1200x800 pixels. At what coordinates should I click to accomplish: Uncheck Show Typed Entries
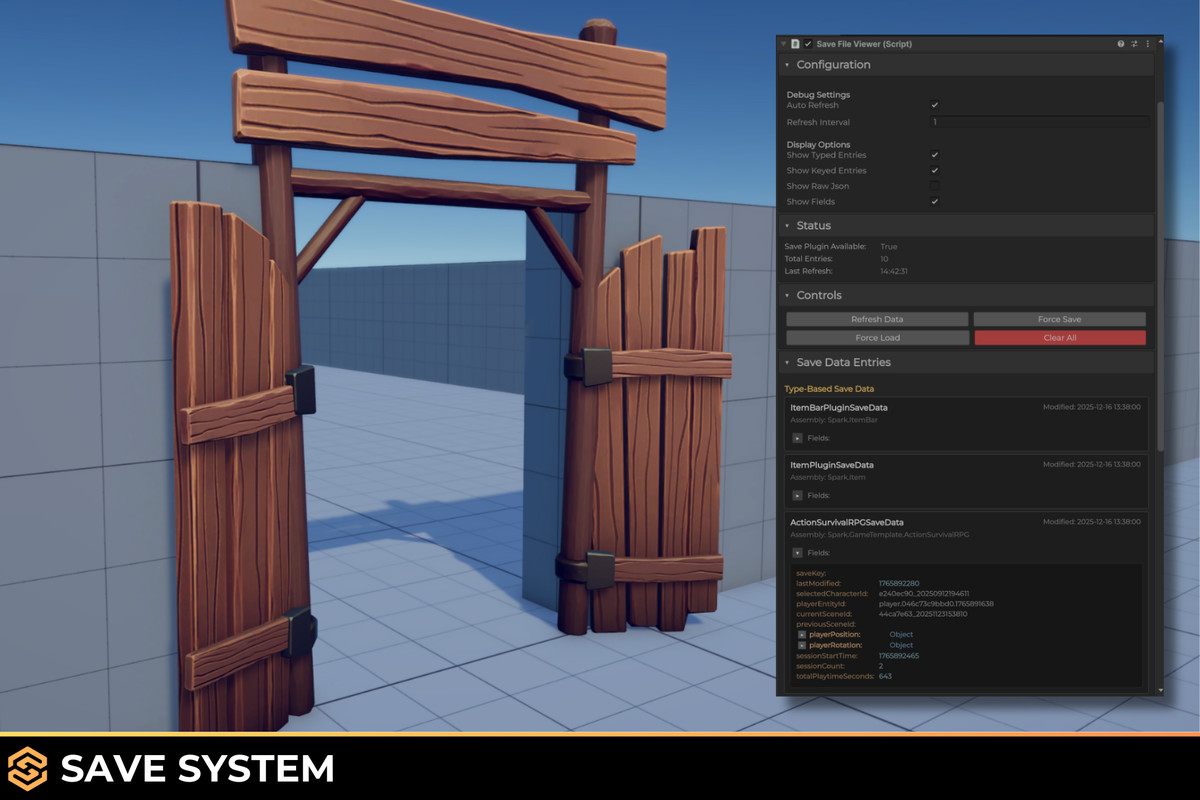click(x=935, y=155)
